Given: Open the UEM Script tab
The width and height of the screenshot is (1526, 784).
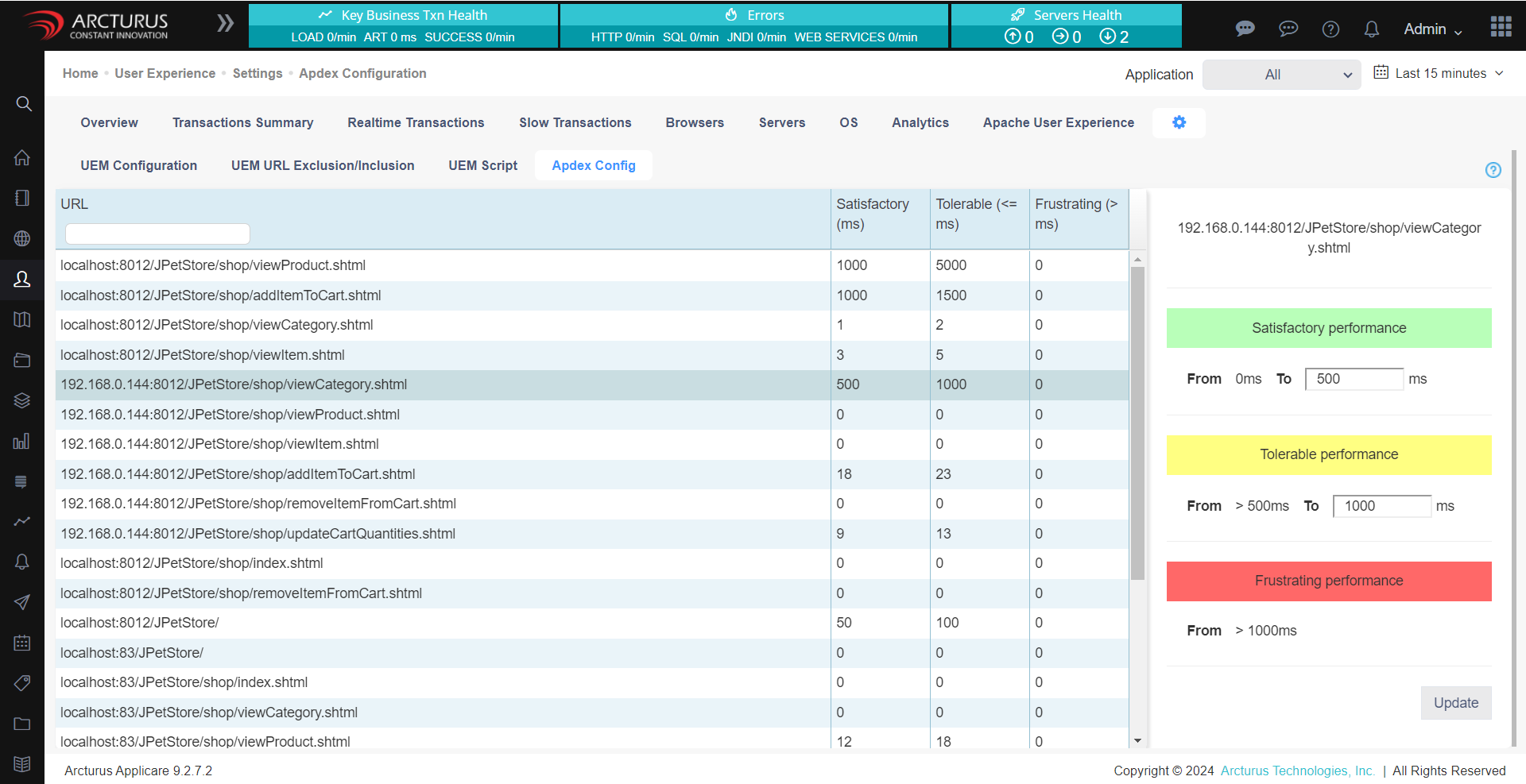Looking at the screenshot, I should pyautogui.click(x=482, y=165).
